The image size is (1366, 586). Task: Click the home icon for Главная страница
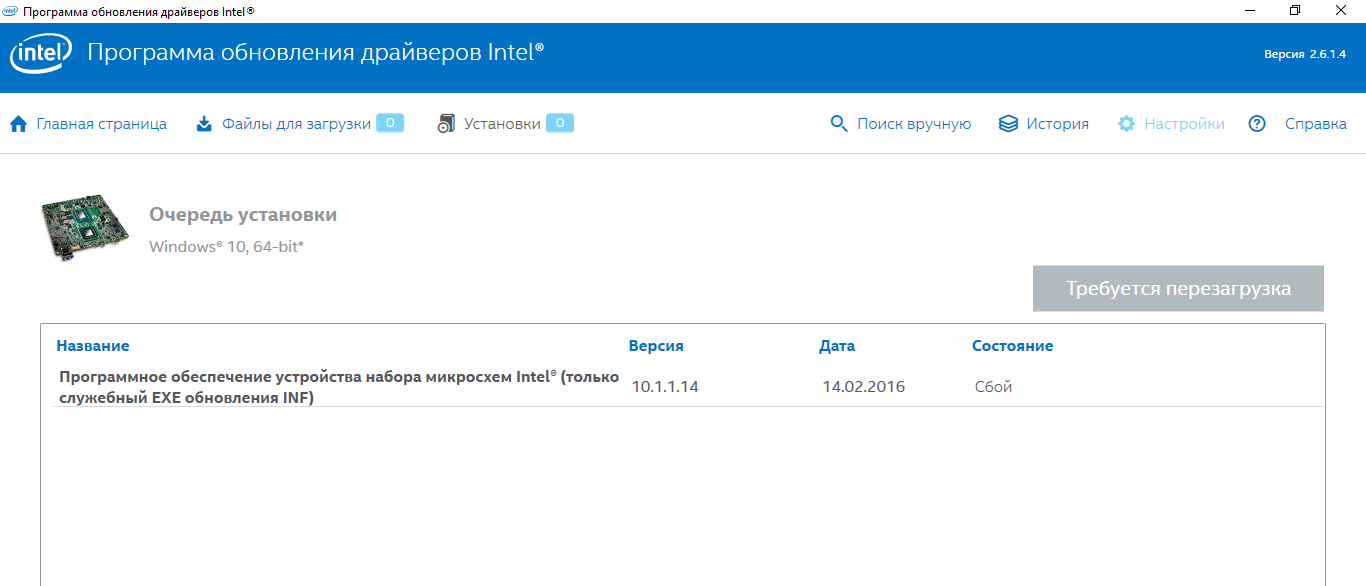[18, 124]
